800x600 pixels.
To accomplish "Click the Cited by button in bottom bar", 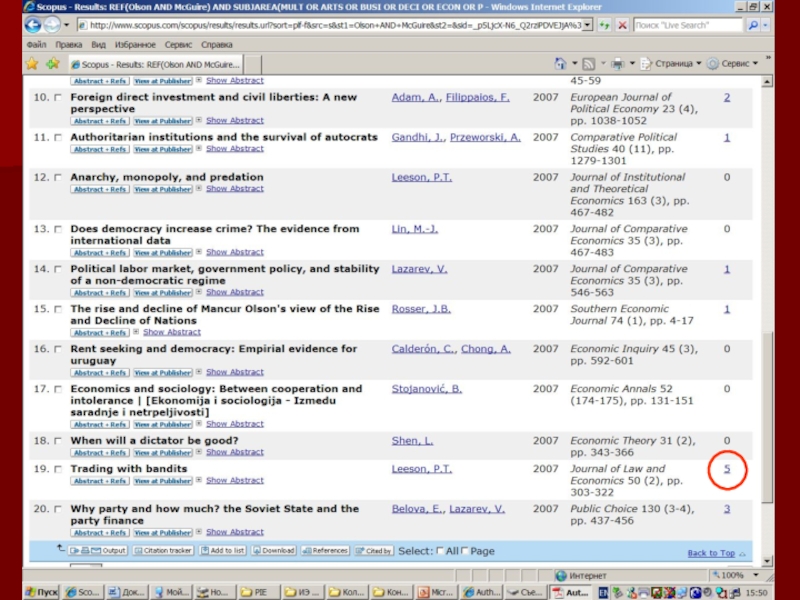I will [373, 551].
